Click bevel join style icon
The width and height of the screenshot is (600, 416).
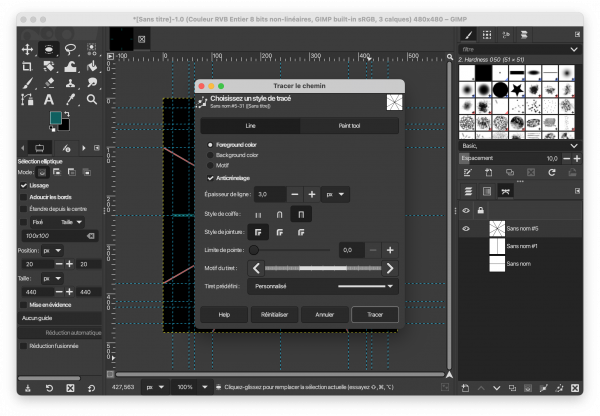(301, 232)
